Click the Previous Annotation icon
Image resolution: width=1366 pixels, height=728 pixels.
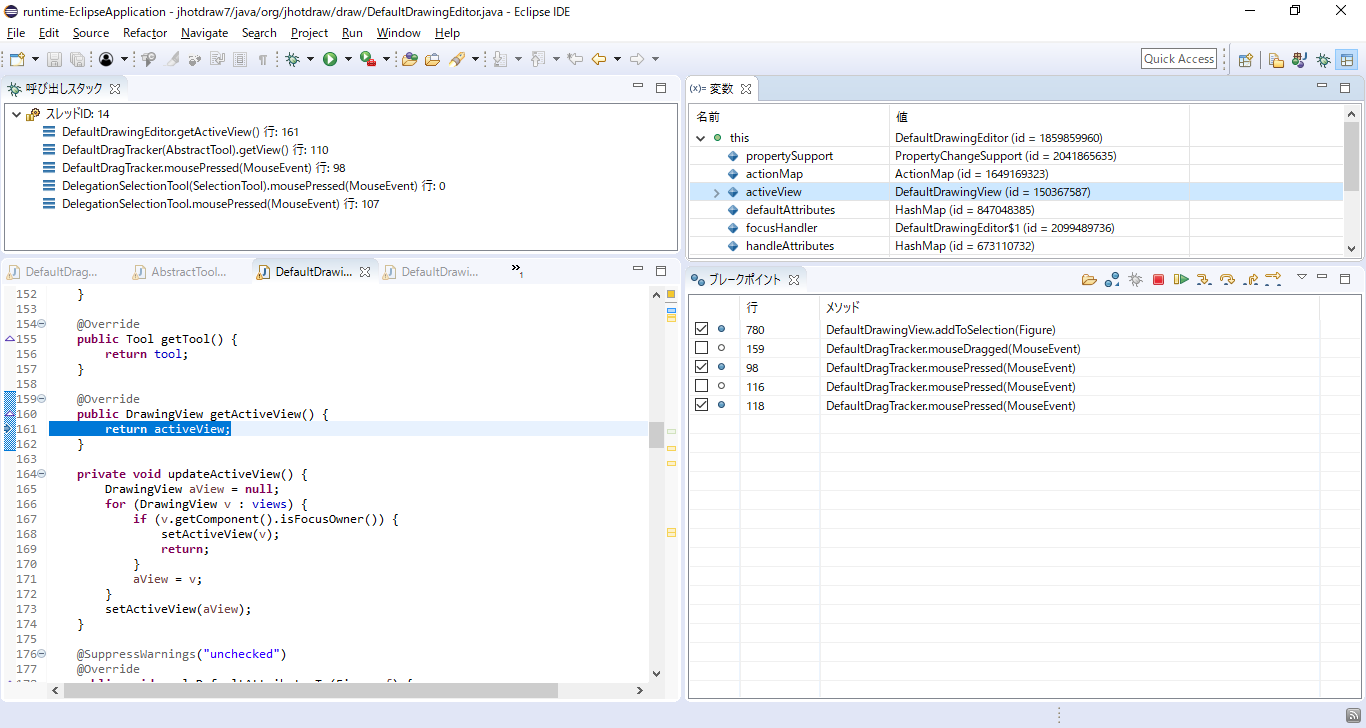coord(538,59)
